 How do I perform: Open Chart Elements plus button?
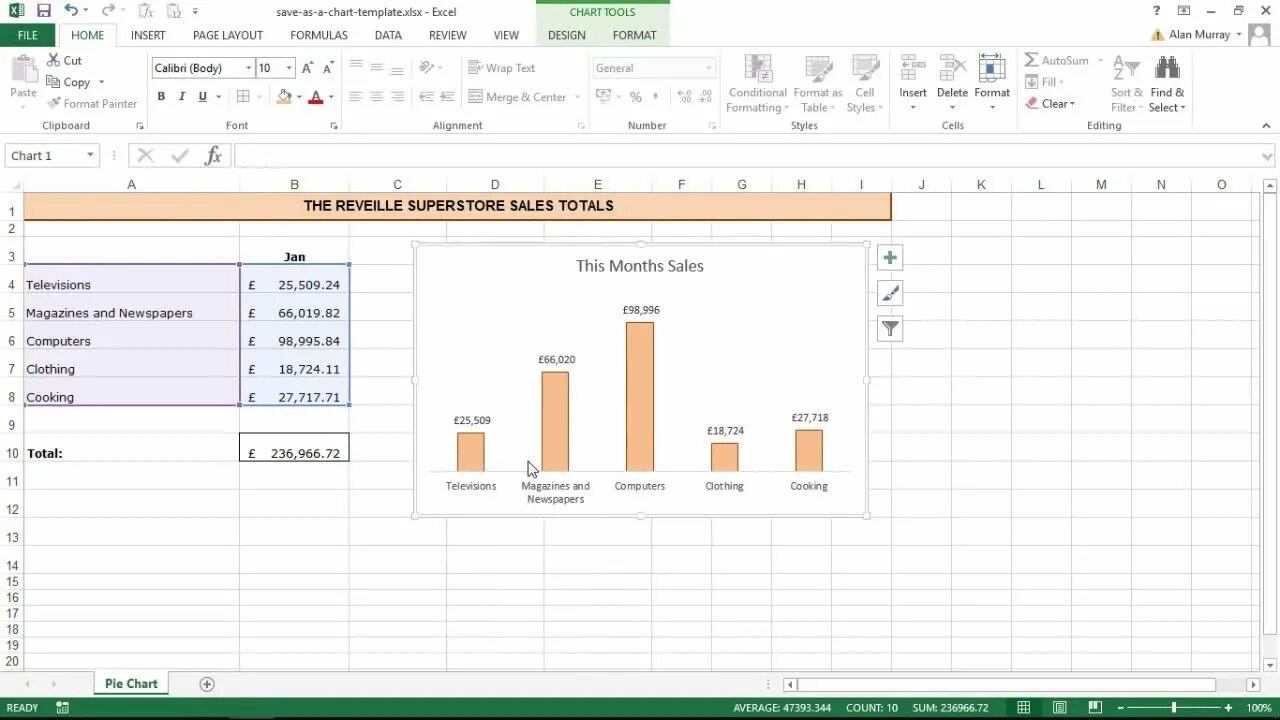[x=890, y=258]
